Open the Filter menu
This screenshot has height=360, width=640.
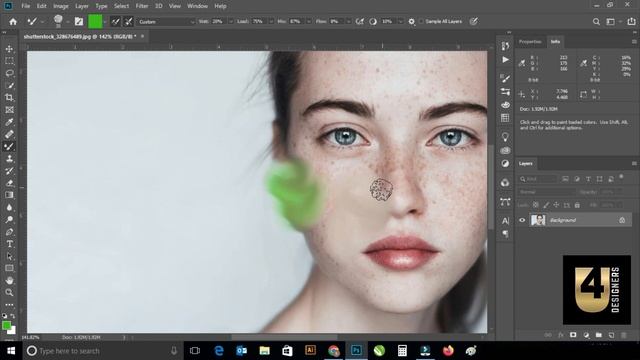(142, 6)
